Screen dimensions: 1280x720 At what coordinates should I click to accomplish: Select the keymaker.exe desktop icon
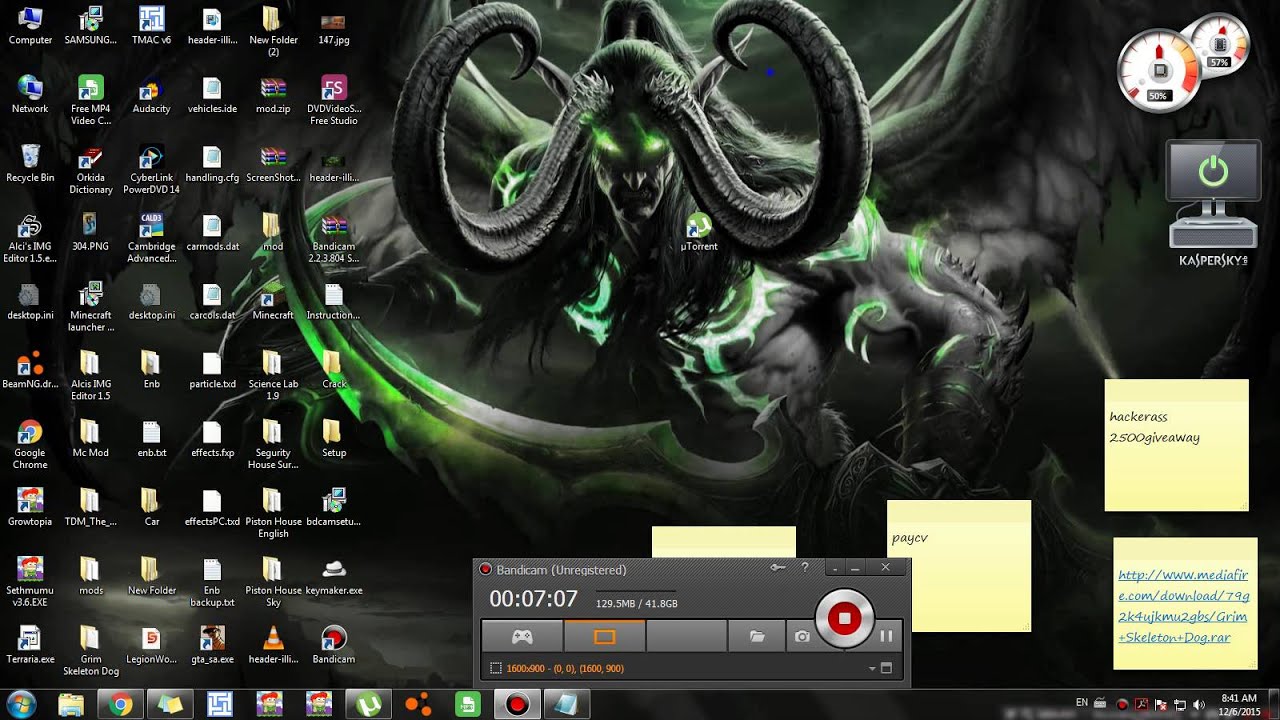click(x=334, y=576)
